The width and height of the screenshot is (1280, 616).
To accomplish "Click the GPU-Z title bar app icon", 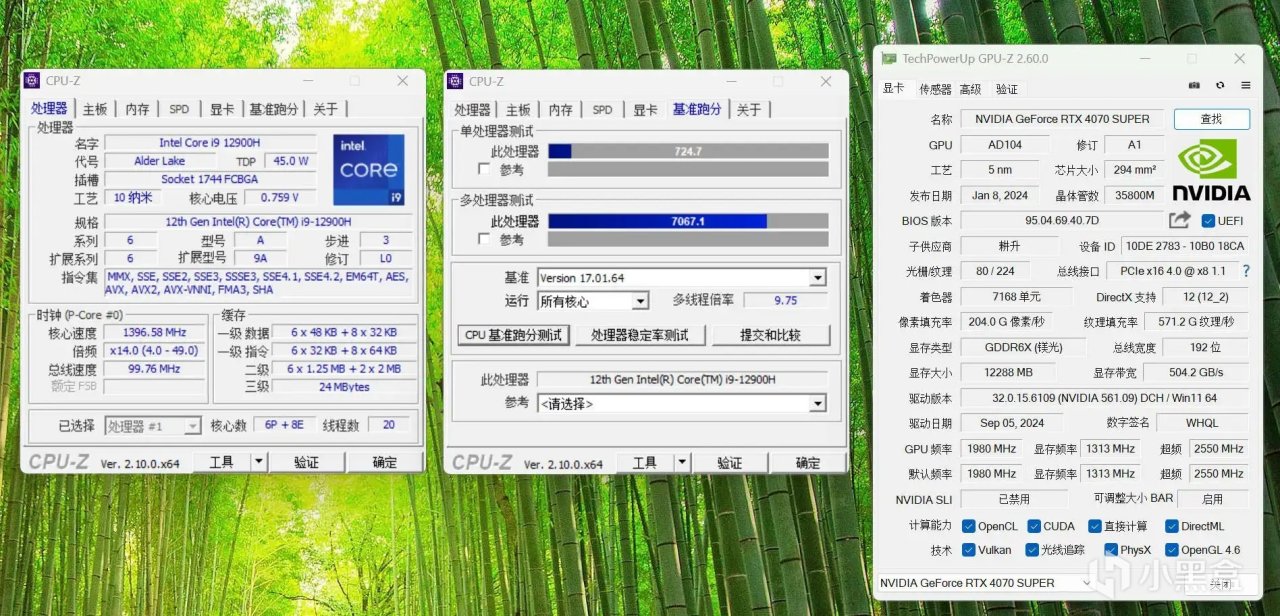I will [x=889, y=59].
